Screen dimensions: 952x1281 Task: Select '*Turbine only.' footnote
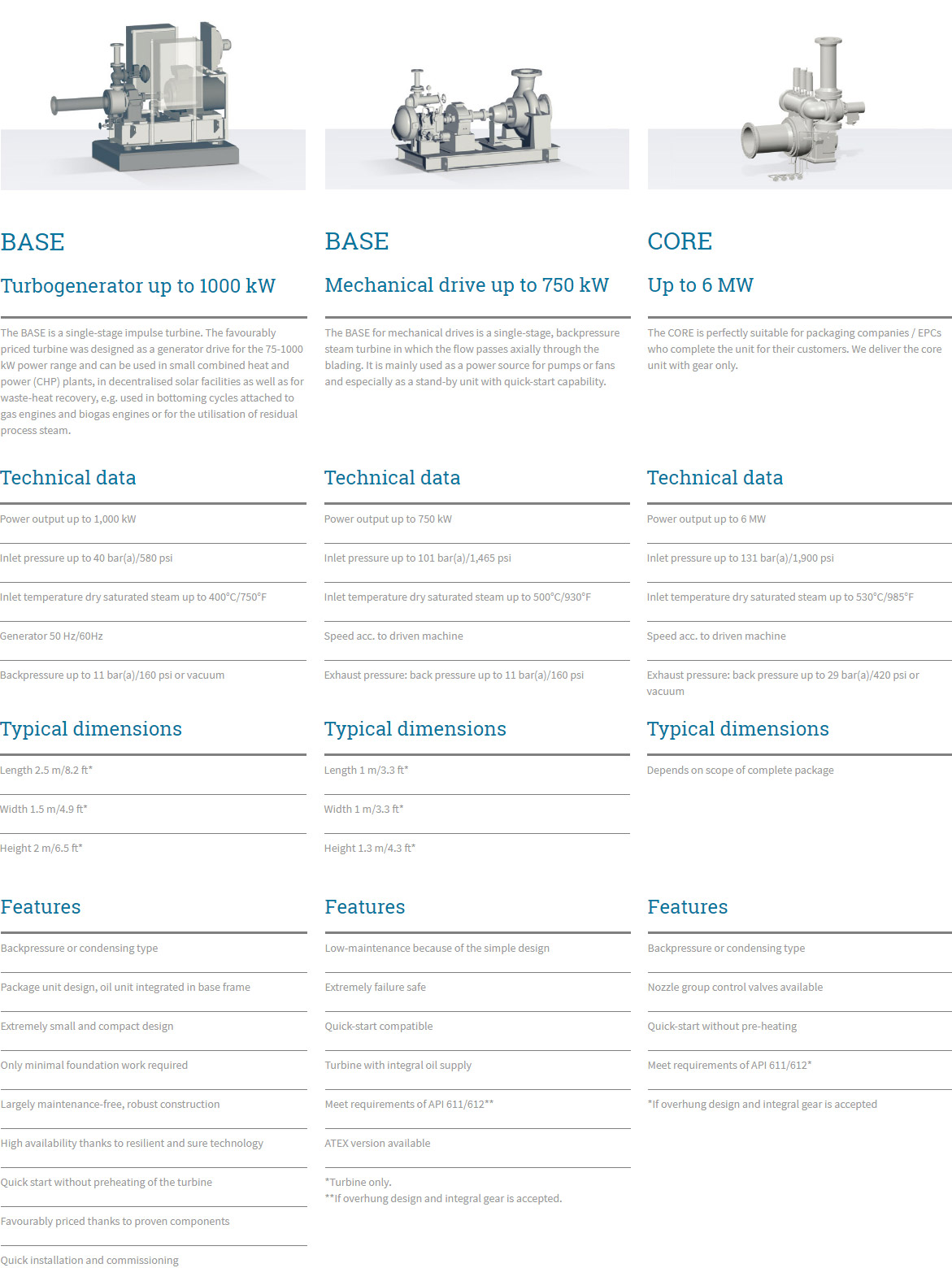pos(359,1183)
